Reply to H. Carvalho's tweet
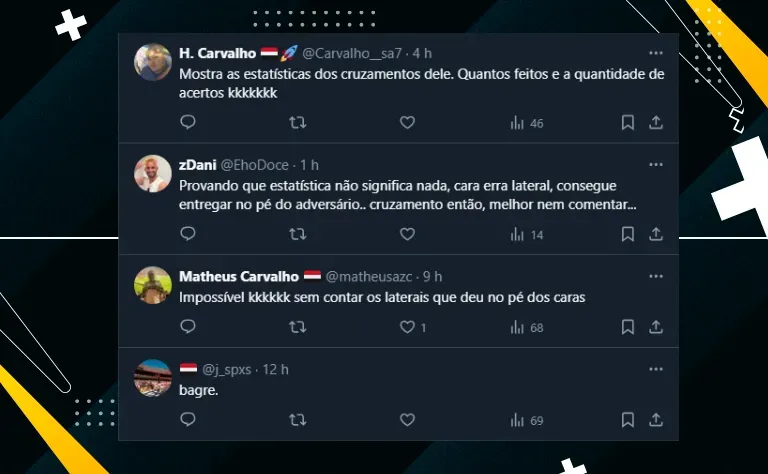 188,122
